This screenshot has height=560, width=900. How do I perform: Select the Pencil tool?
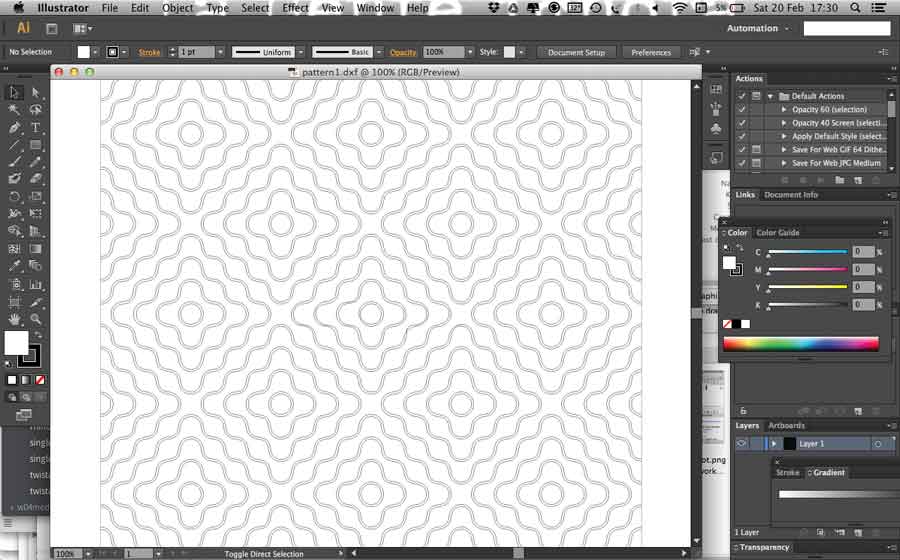pyautogui.click(x=36, y=162)
